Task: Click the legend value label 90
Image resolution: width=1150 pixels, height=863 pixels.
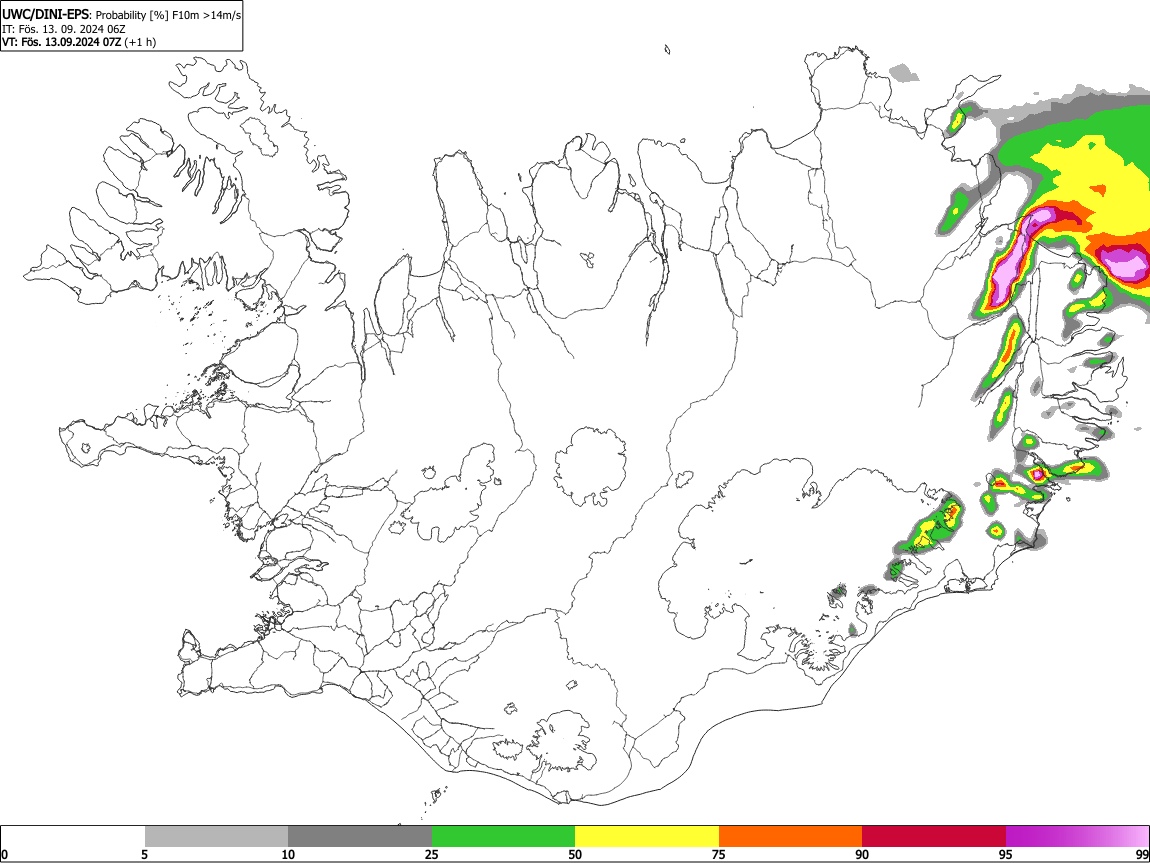Action: (x=862, y=855)
